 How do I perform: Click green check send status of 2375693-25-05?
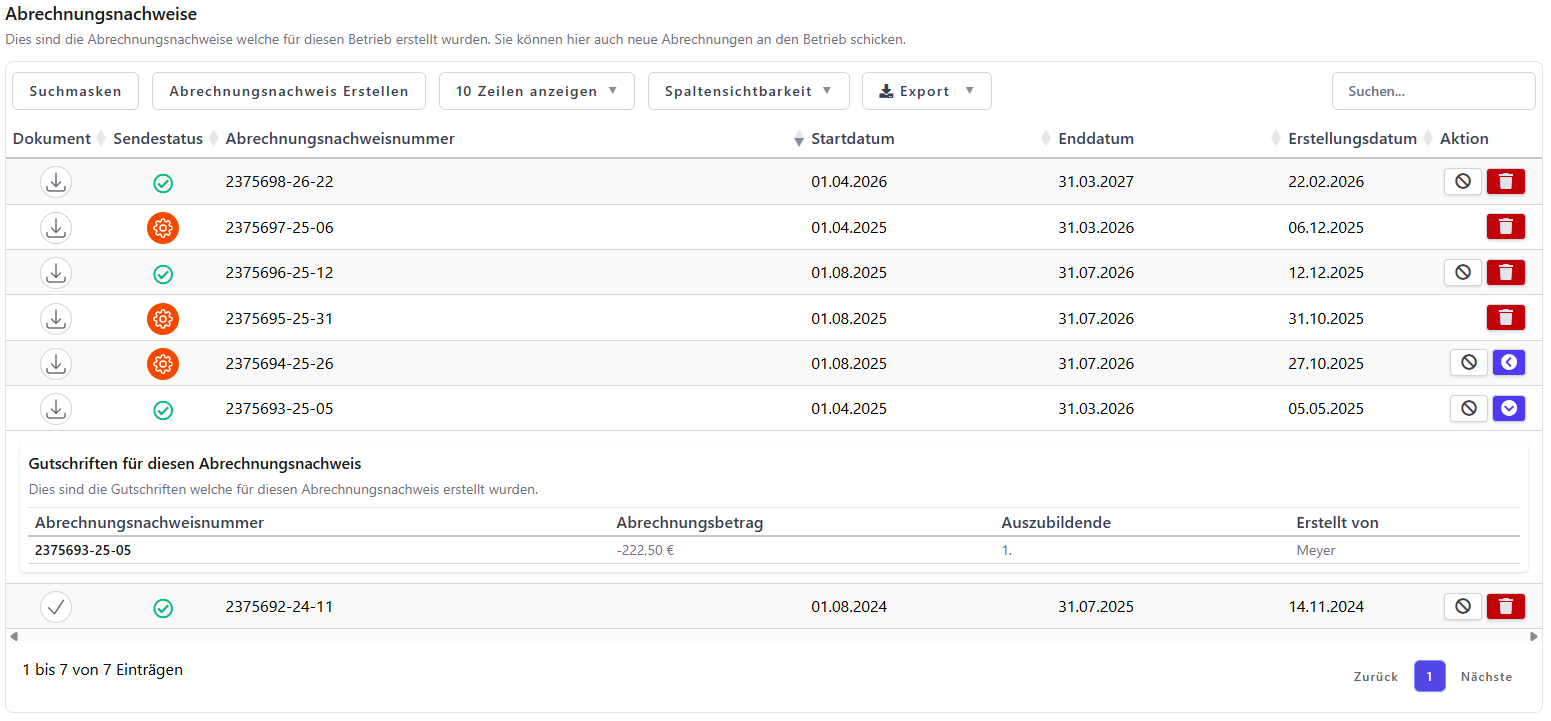[163, 410]
